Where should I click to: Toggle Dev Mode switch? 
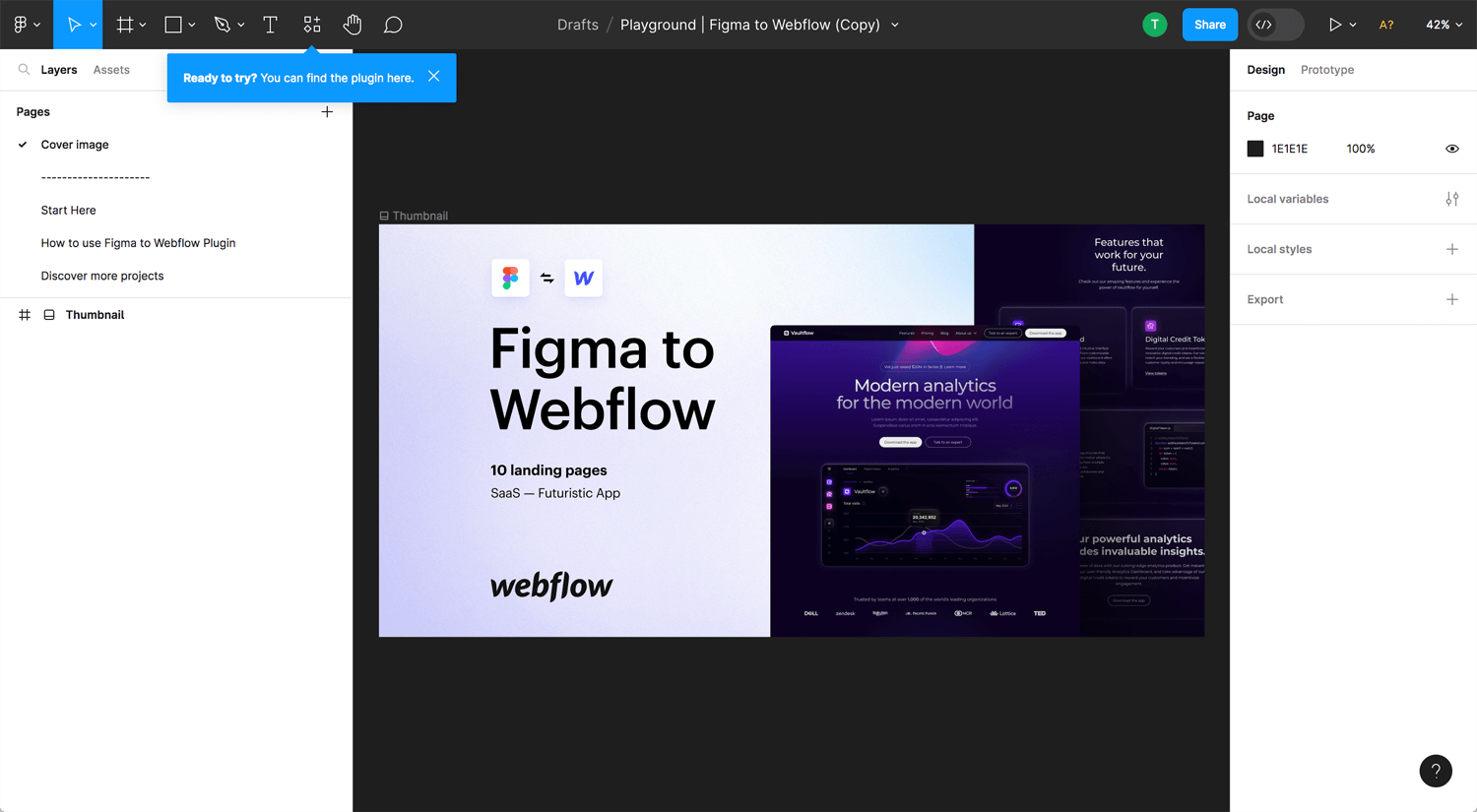(1276, 25)
